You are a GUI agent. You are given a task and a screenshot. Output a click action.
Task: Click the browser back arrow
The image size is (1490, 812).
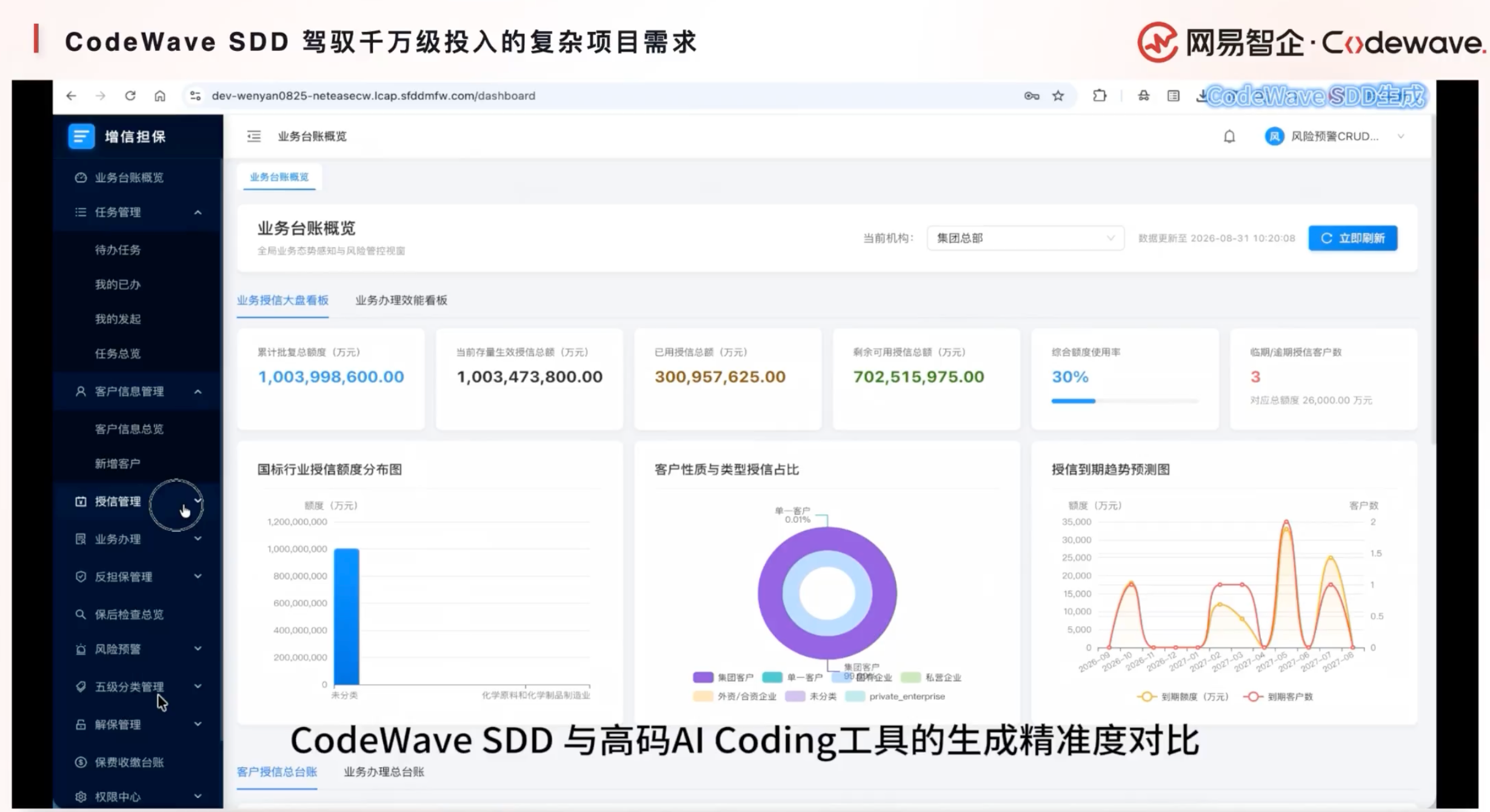pos(72,96)
